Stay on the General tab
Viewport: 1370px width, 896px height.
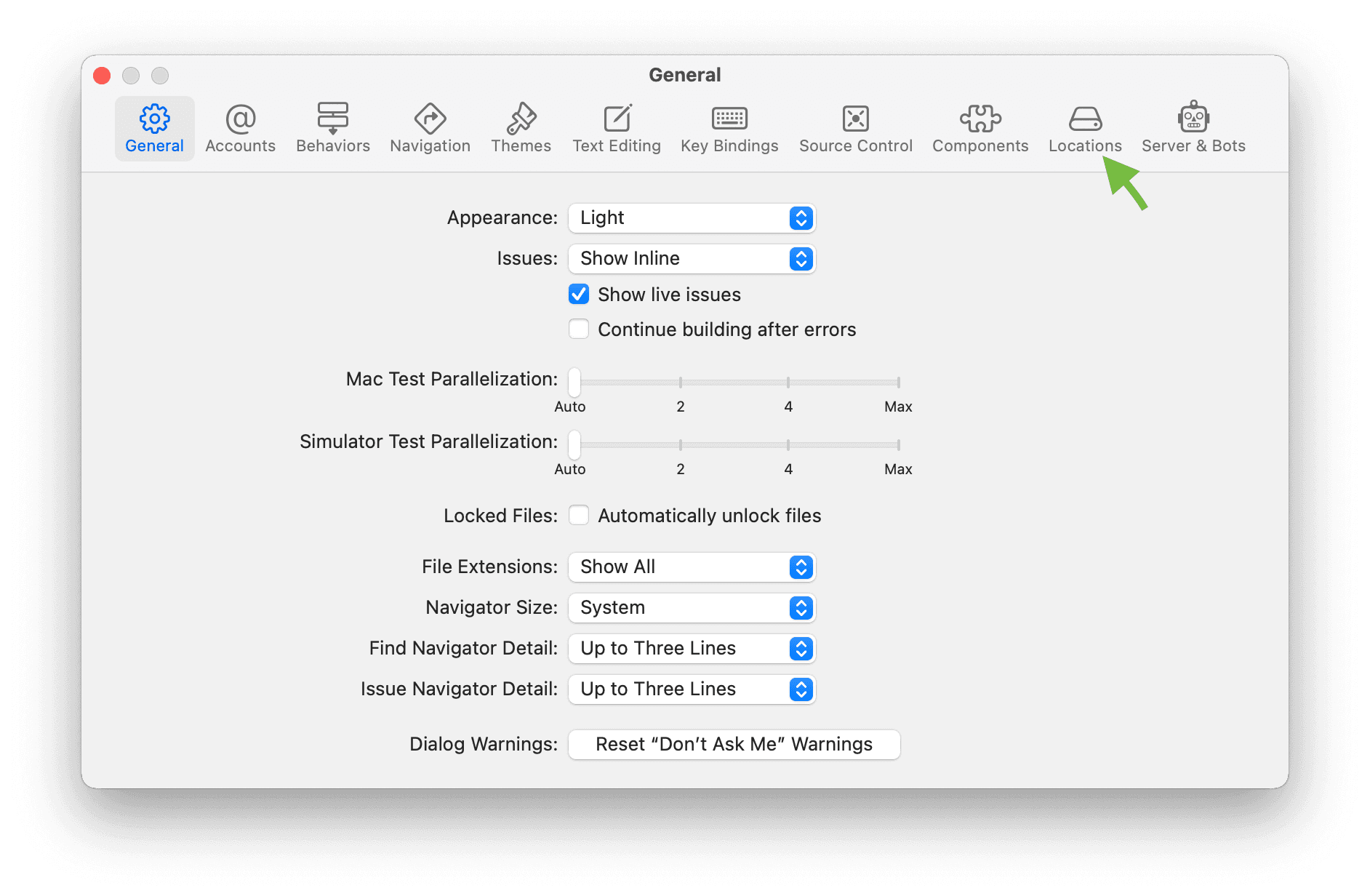pos(154,129)
